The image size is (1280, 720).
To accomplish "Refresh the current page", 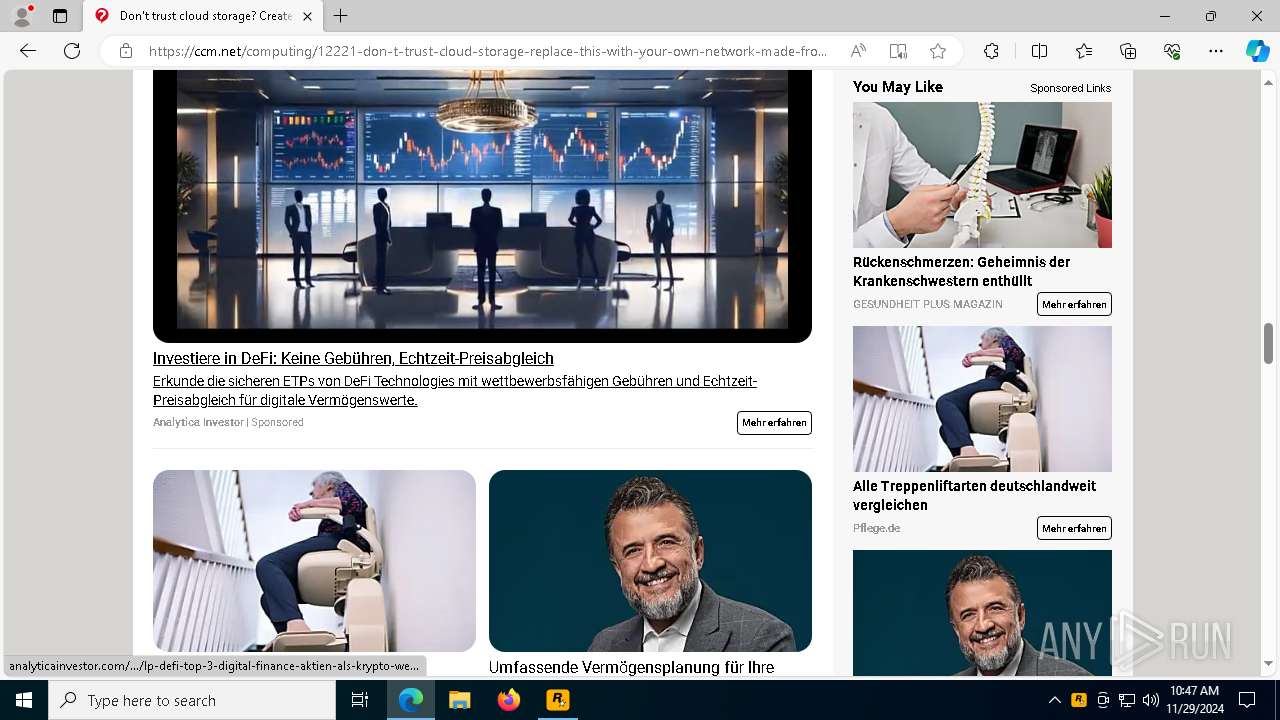I will pyautogui.click(x=72, y=51).
